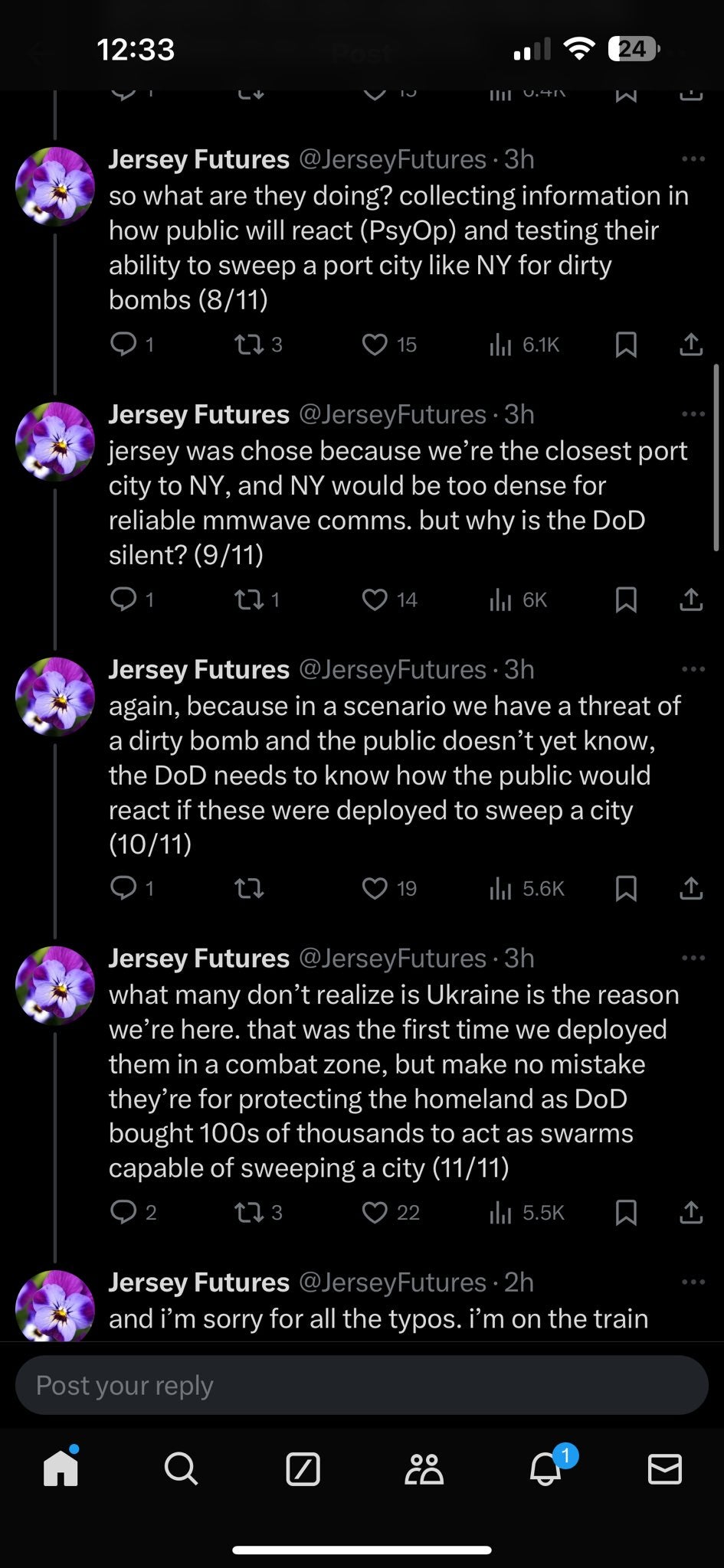View analytics of the (8/11) post
Image resolution: width=724 pixels, height=1568 pixels.
(500, 345)
